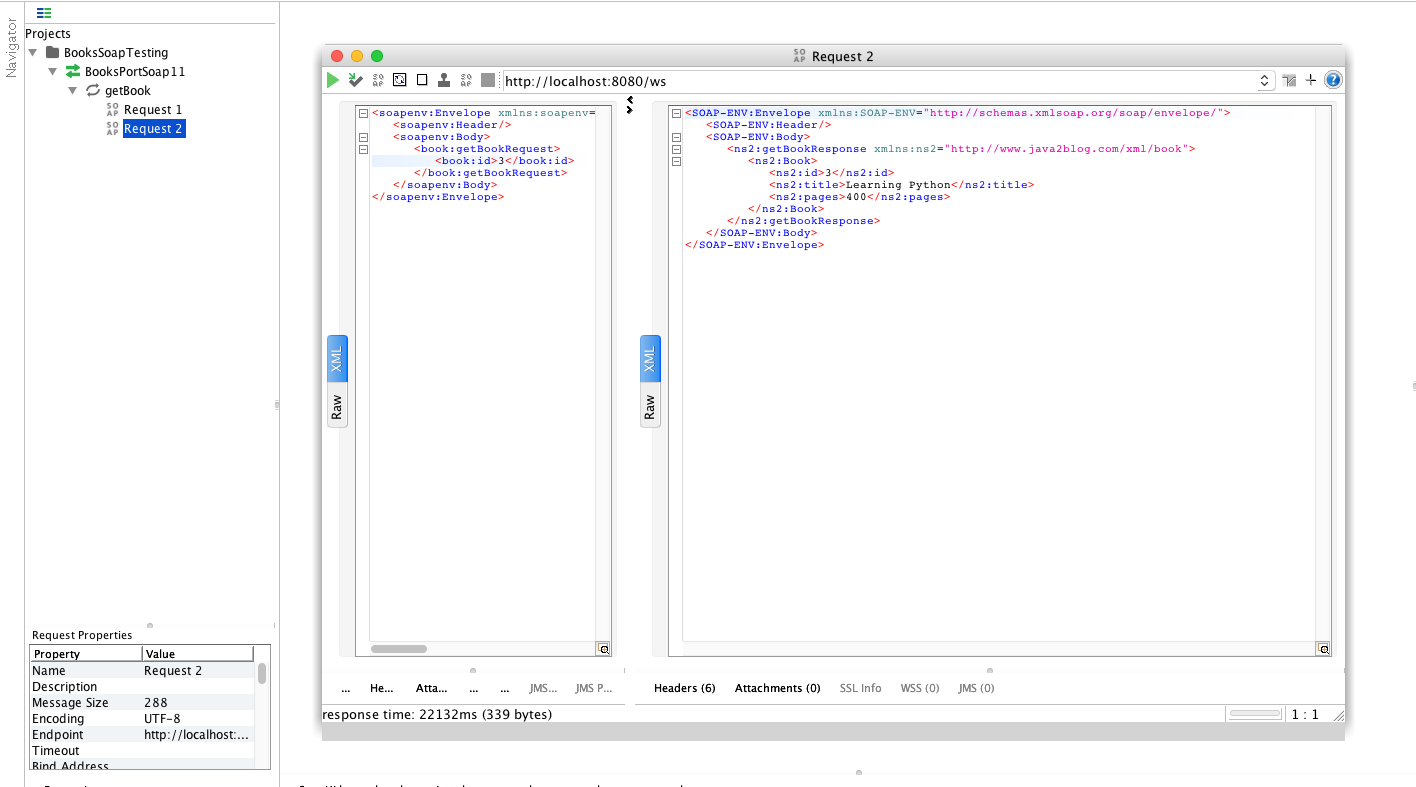Click the change editor orientation icon
This screenshot has width=1416, height=787.
[1290, 80]
